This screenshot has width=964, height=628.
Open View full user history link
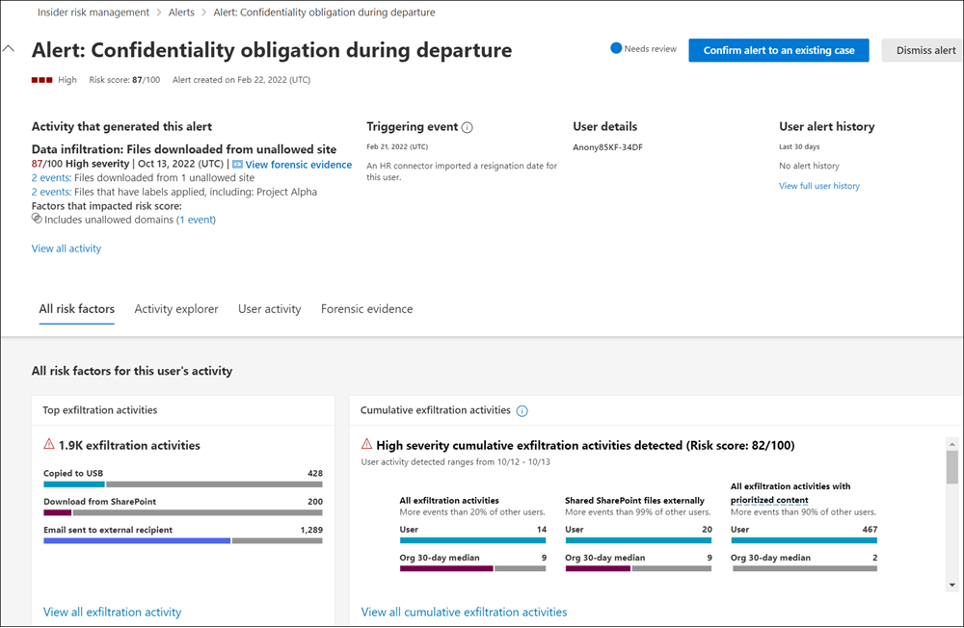(x=819, y=186)
